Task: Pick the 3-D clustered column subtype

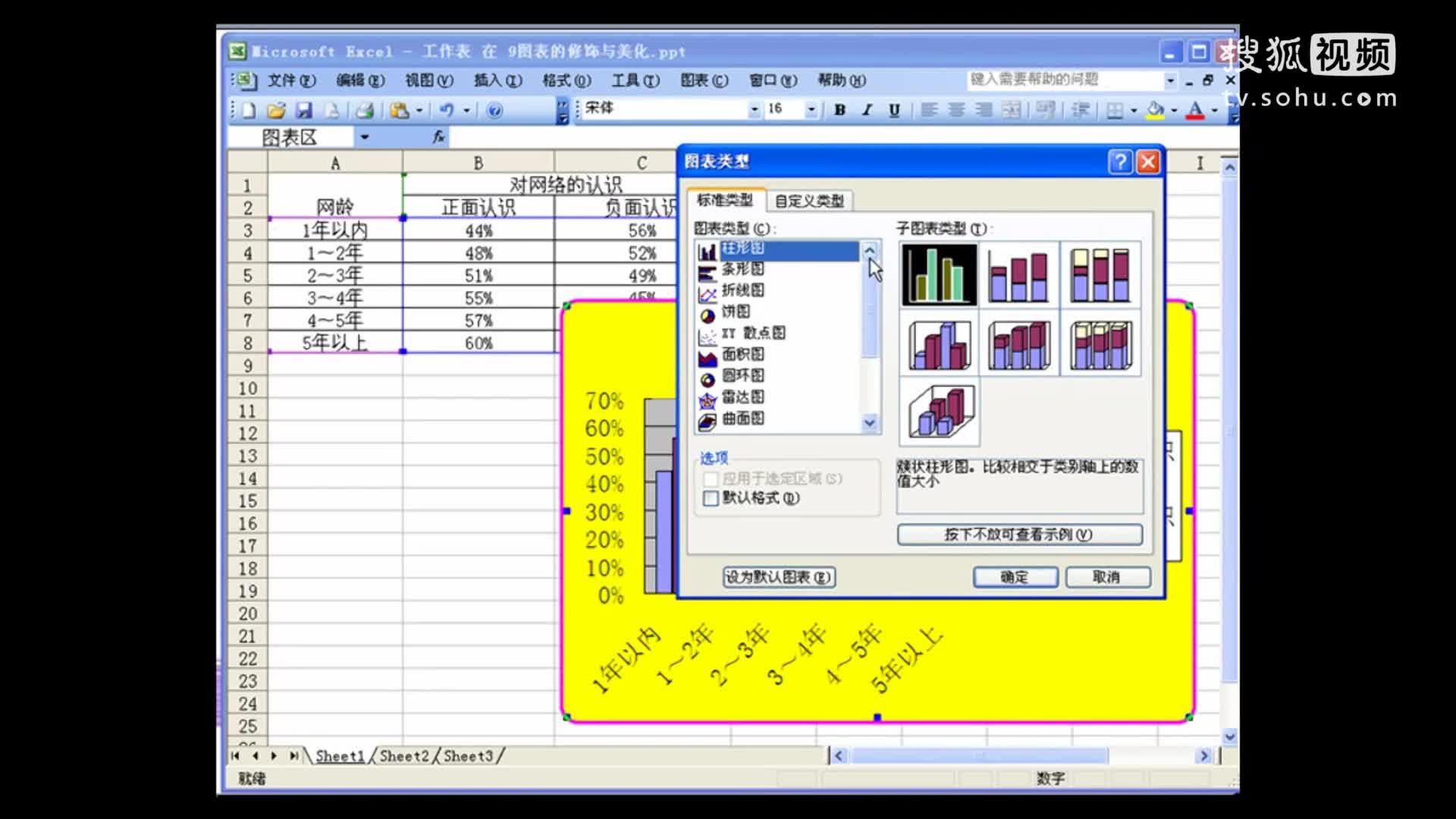Action: click(939, 344)
